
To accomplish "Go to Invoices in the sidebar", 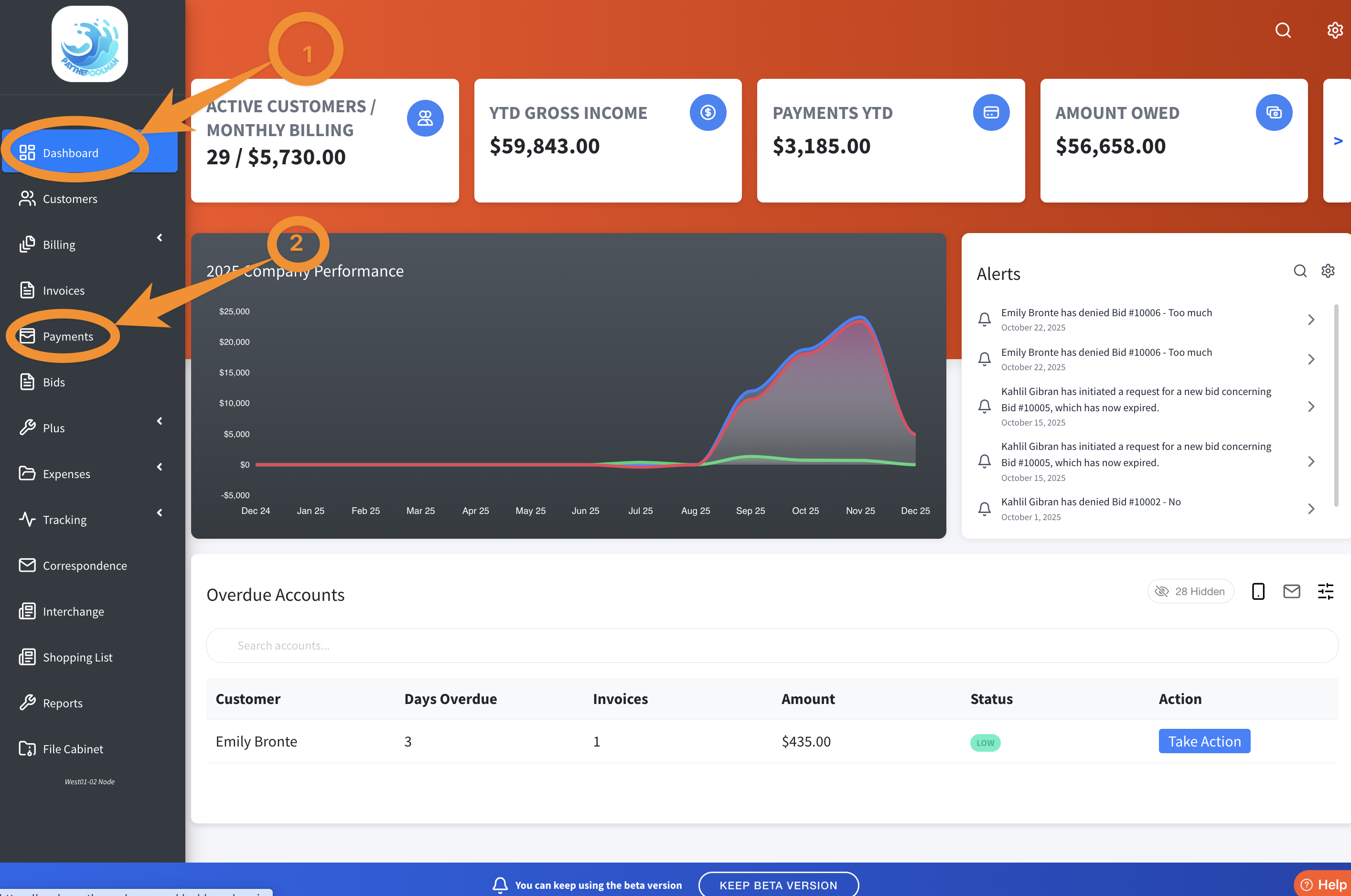I will coord(64,290).
